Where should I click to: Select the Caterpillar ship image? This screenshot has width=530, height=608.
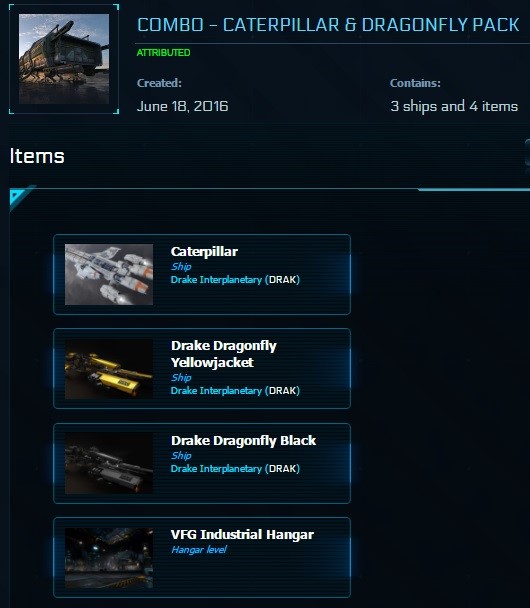pyautogui.click(x=109, y=274)
